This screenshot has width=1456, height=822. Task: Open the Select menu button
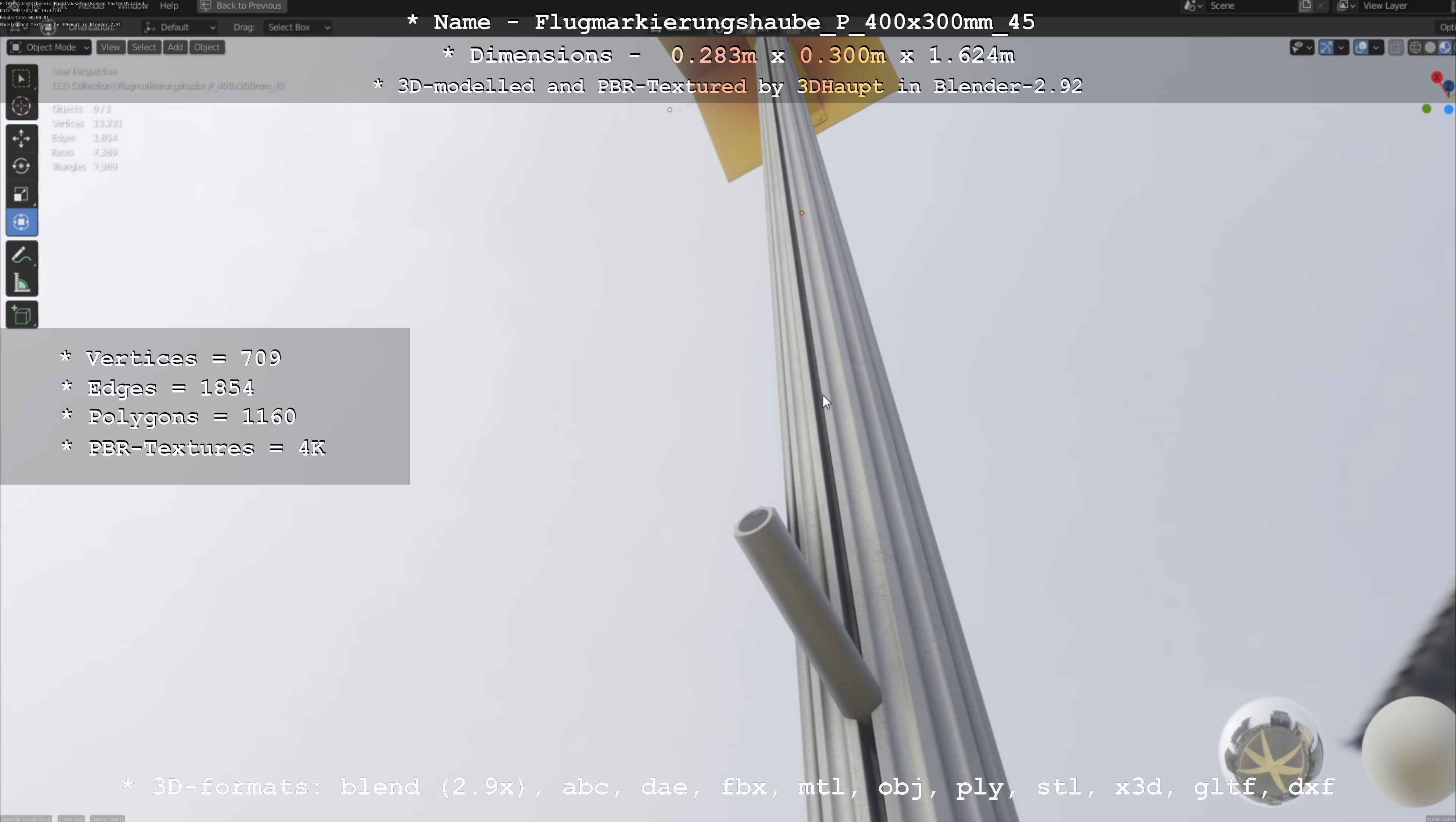click(144, 47)
